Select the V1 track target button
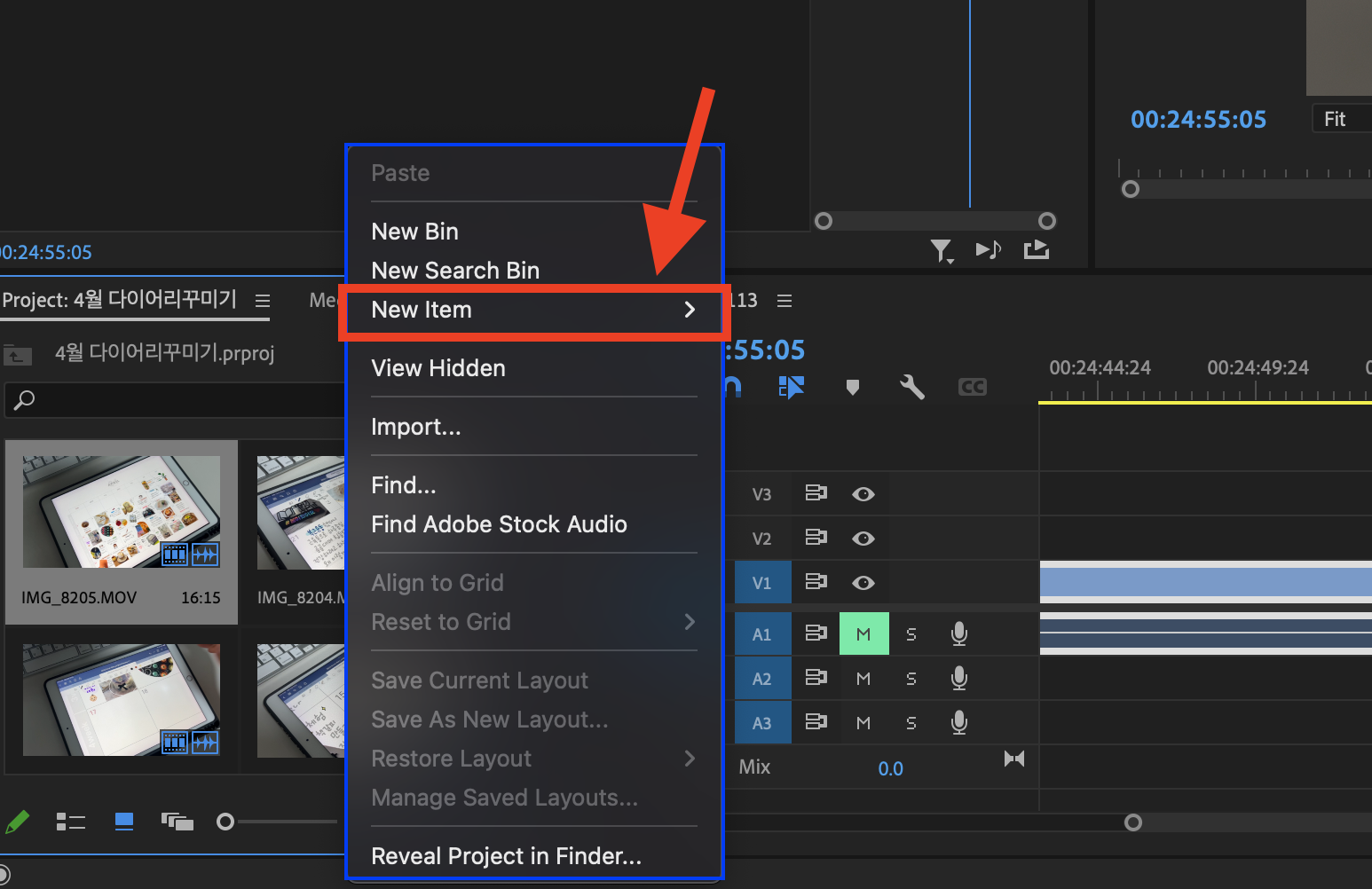The height and width of the screenshot is (889, 1372). pyautogui.click(x=761, y=583)
